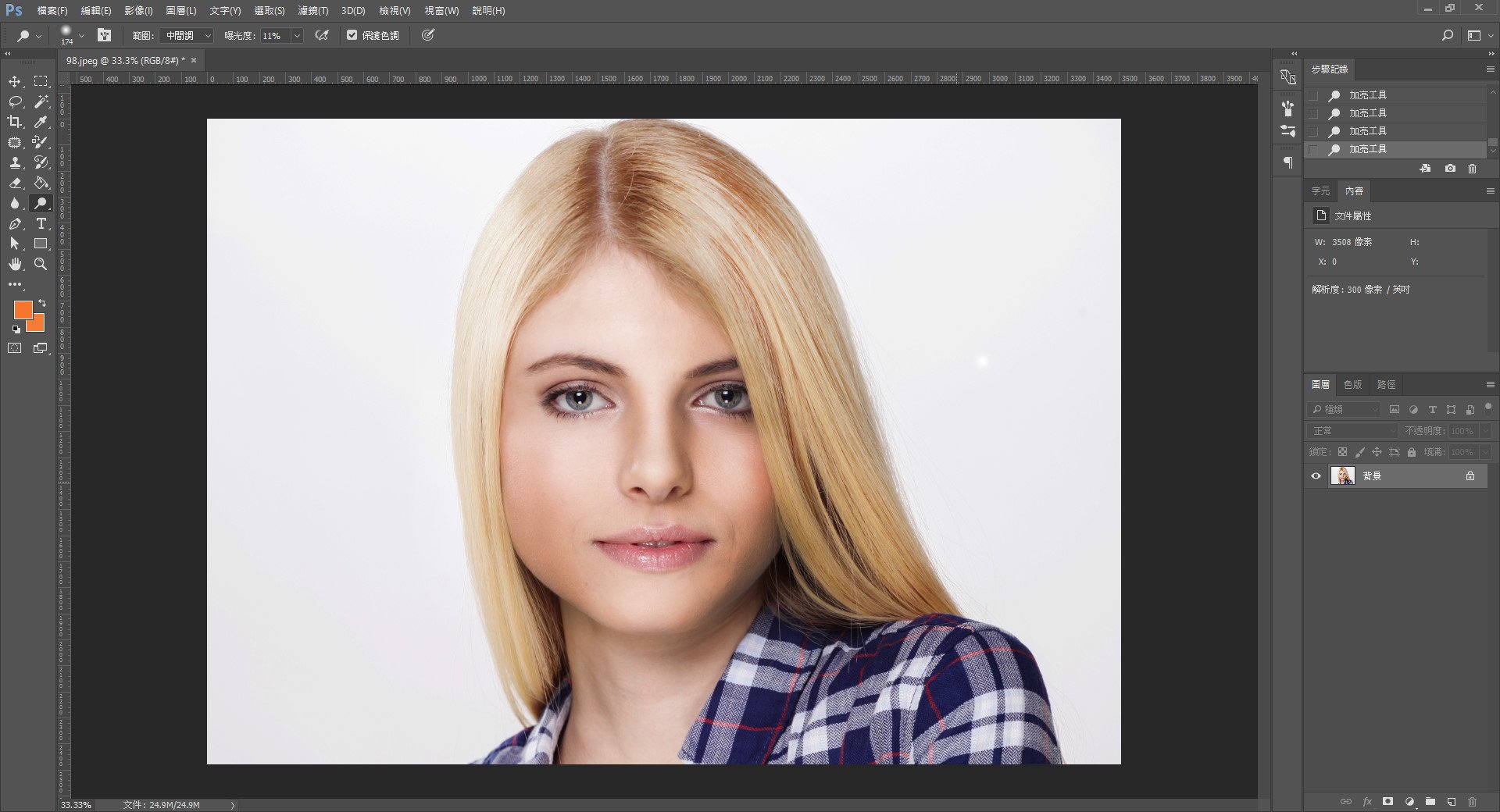Change the screen mode
The width and height of the screenshot is (1500, 812).
41,348
